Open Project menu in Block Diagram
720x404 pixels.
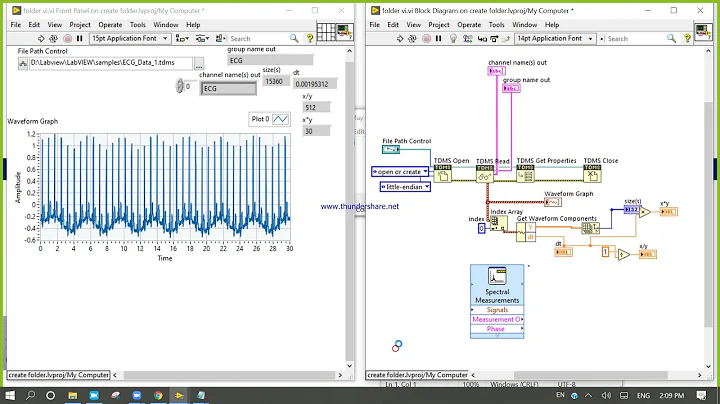(x=439, y=25)
